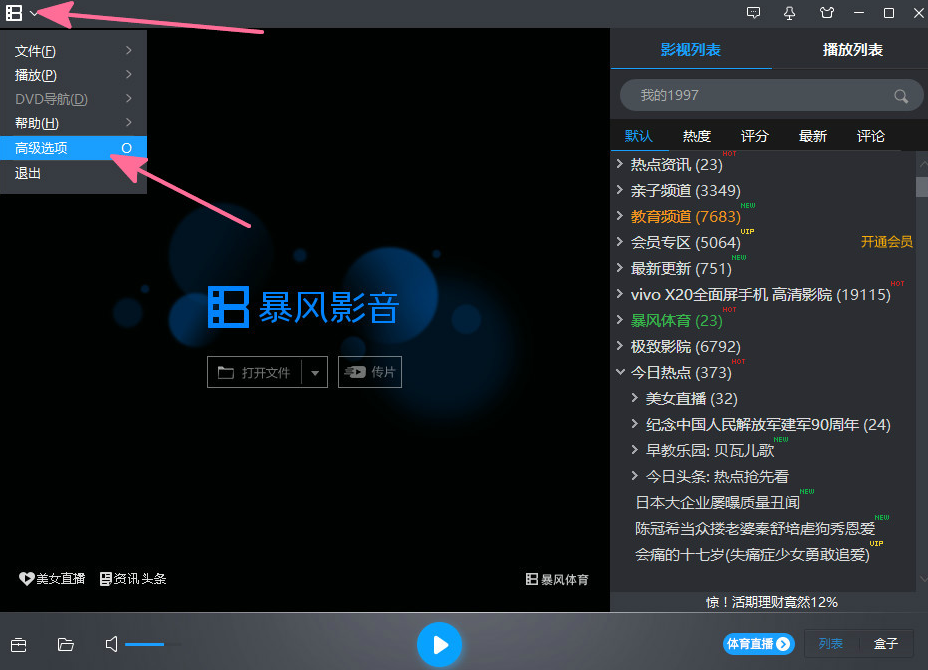This screenshot has height=670, width=928.
Task: Open the feedback message icon in title bar
Action: tap(753, 12)
